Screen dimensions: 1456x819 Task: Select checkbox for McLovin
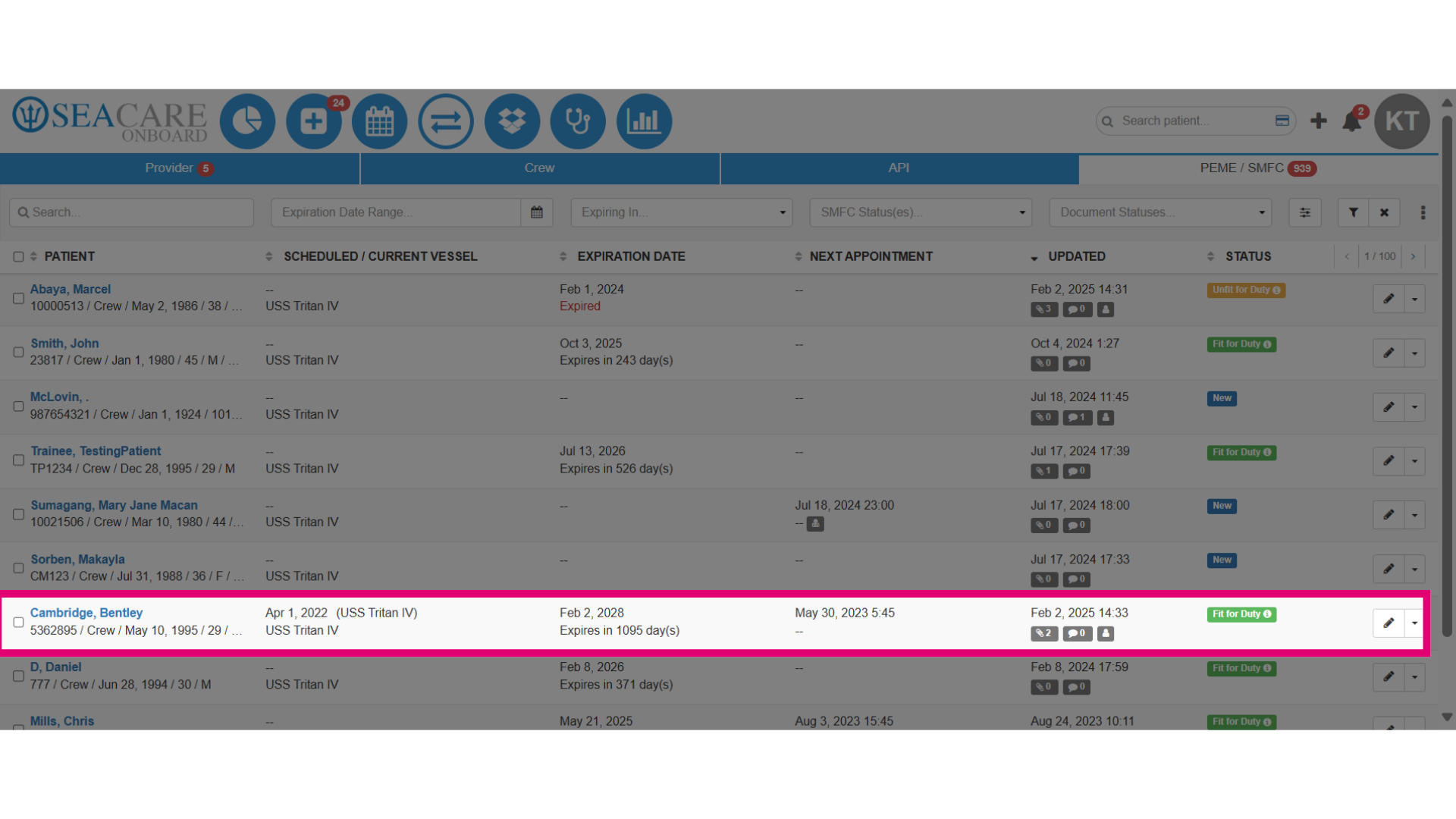(18, 406)
